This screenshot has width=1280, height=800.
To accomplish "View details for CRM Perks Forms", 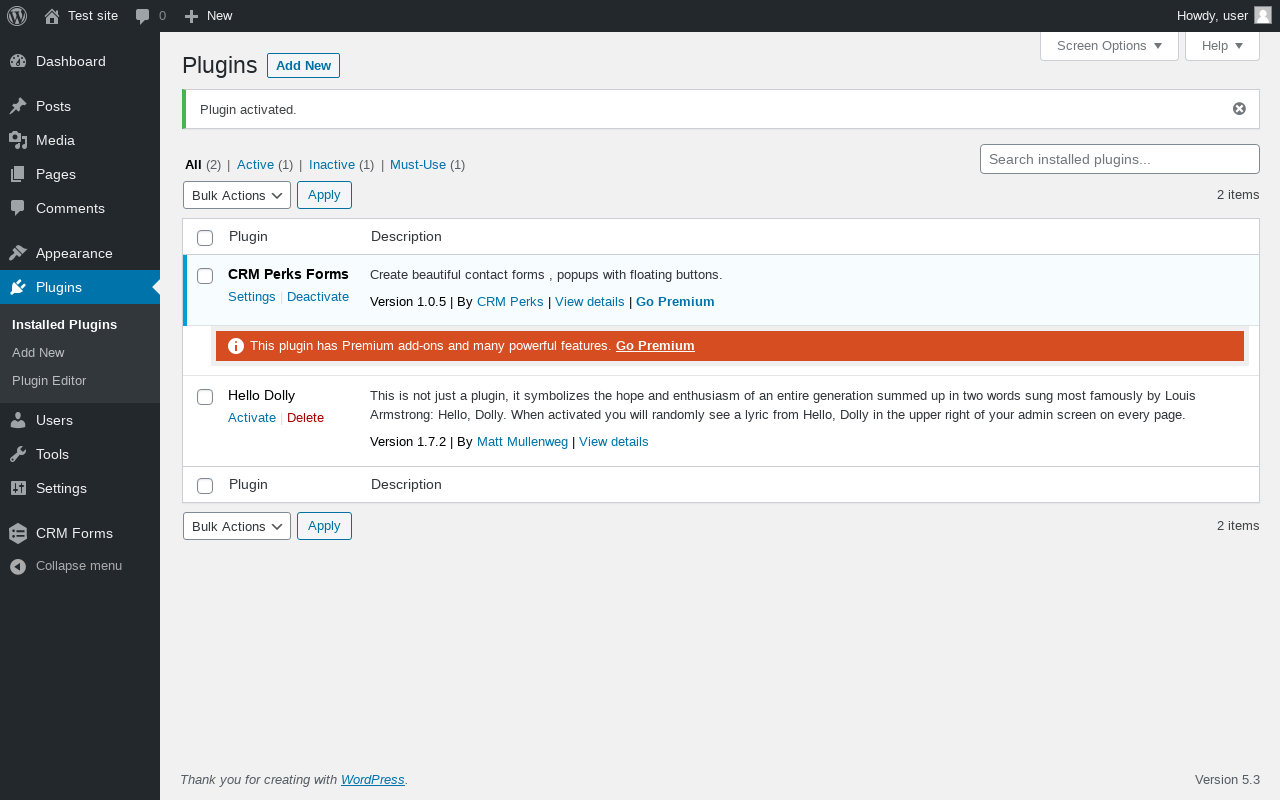I will coord(590,302).
